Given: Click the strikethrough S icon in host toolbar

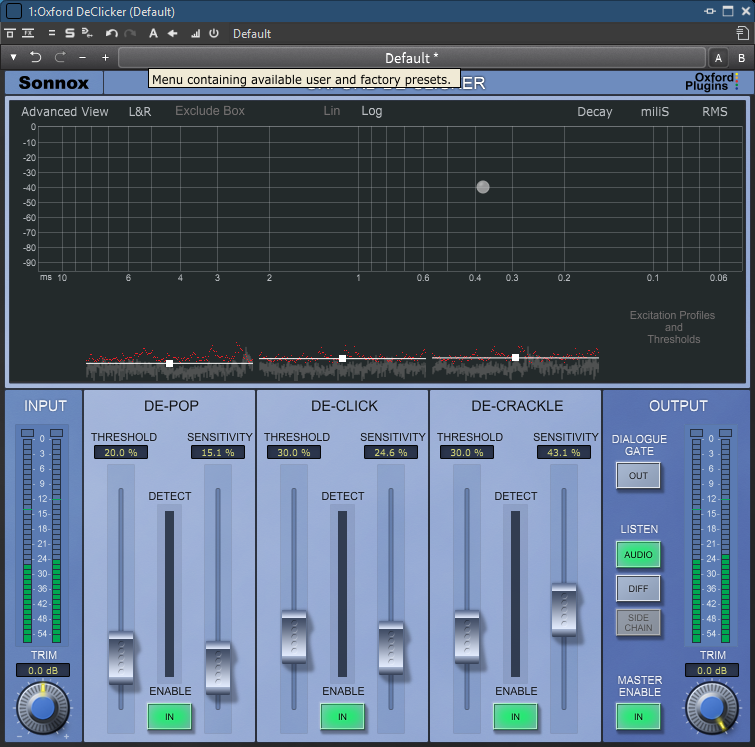Looking at the screenshot, I should click(x=70, y=34).
